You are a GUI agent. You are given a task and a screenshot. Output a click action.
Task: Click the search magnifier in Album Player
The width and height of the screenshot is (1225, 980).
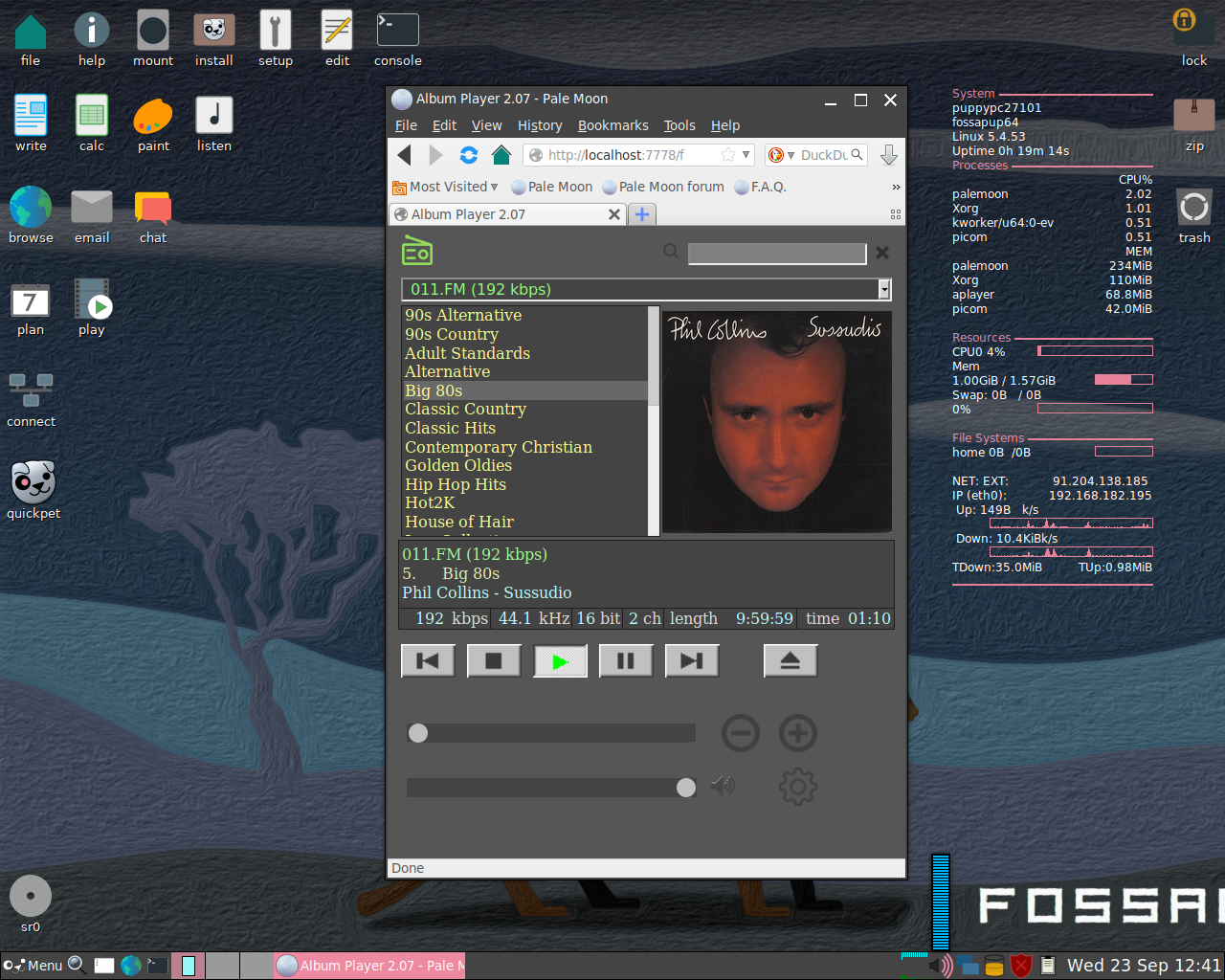(x=671, y=252)
